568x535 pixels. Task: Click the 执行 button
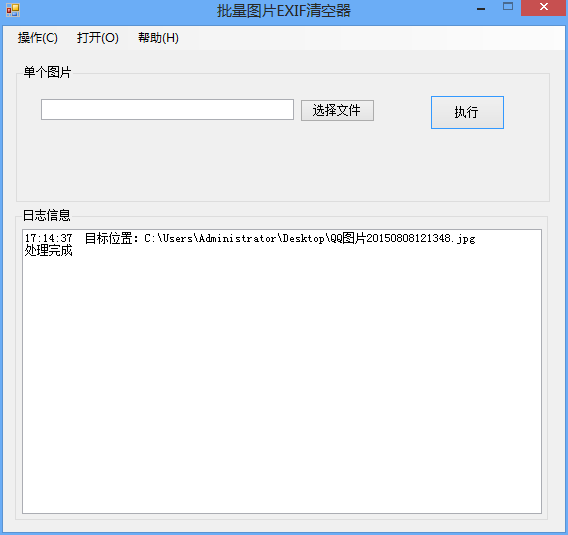click(x=467, y=112)
